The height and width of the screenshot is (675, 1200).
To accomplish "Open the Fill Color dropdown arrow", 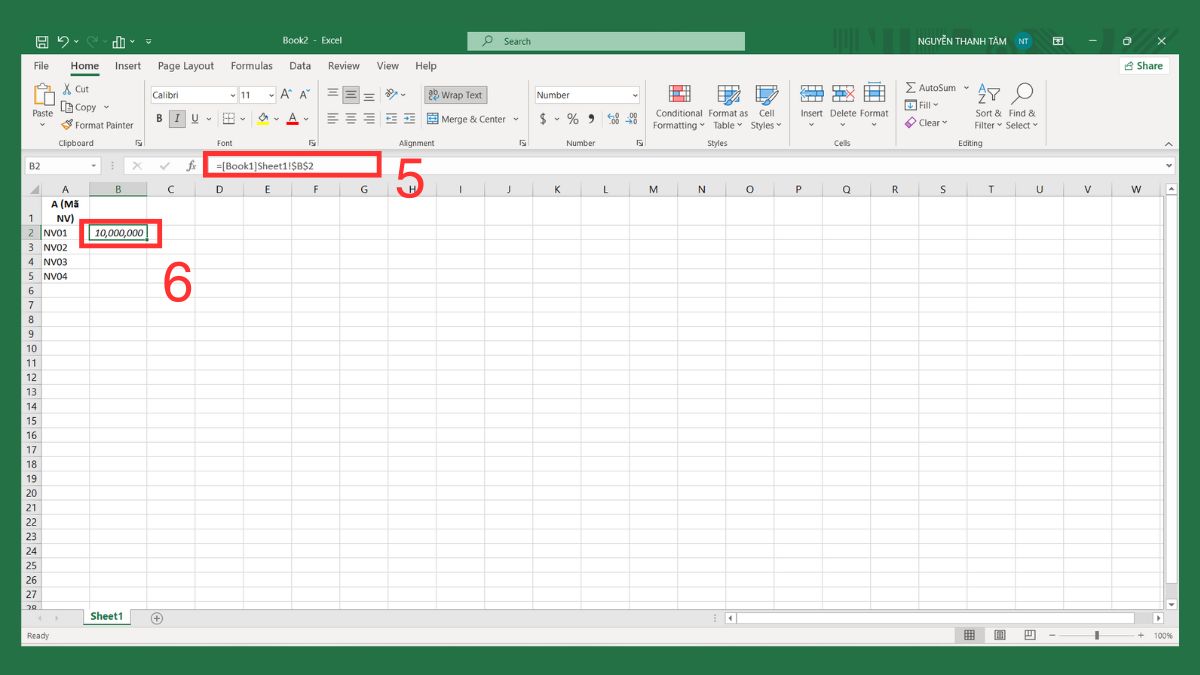I will (276, 118).
